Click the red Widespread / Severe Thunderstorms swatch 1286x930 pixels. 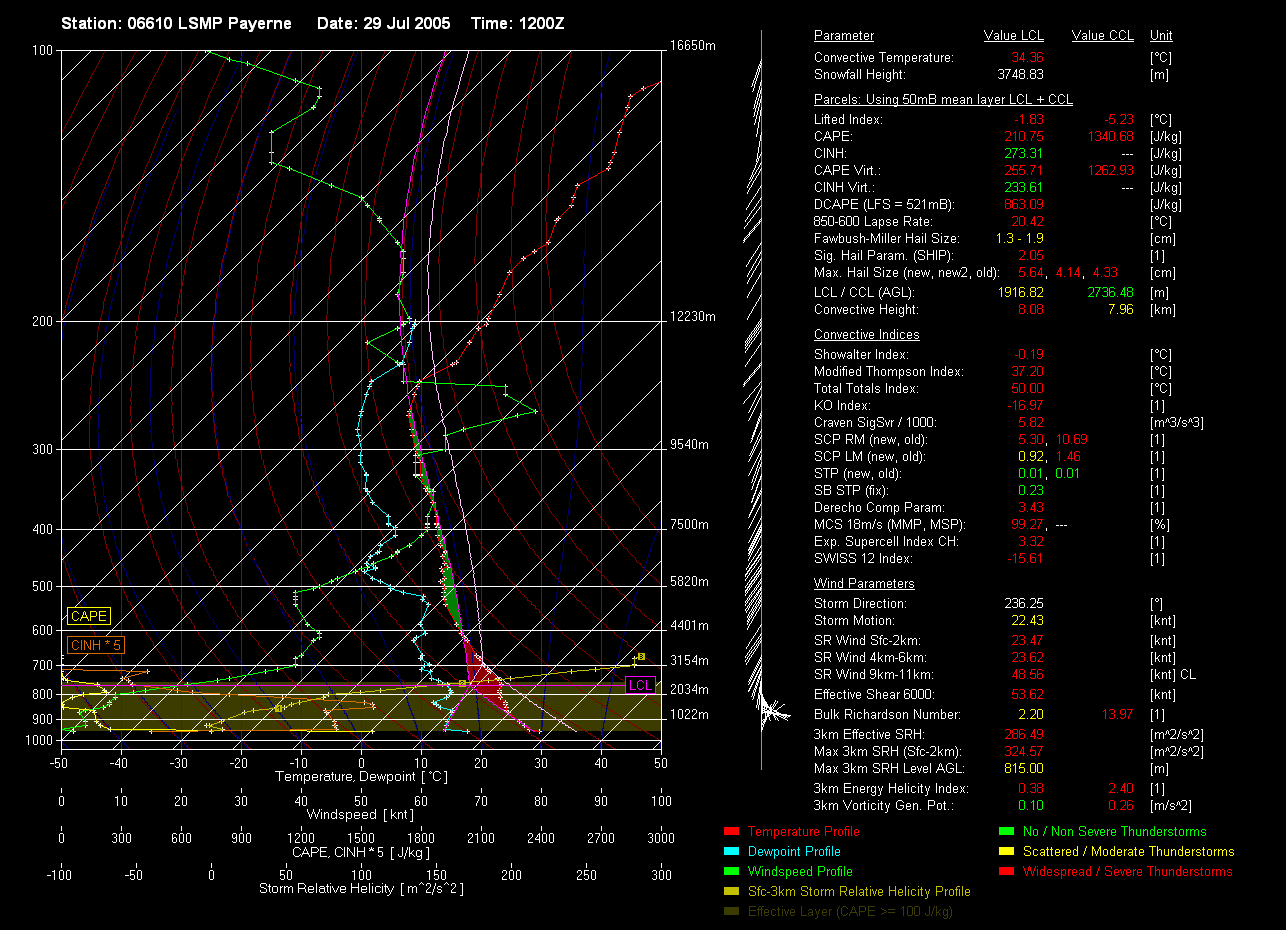pyautogui.click(x=1006, y=872)
